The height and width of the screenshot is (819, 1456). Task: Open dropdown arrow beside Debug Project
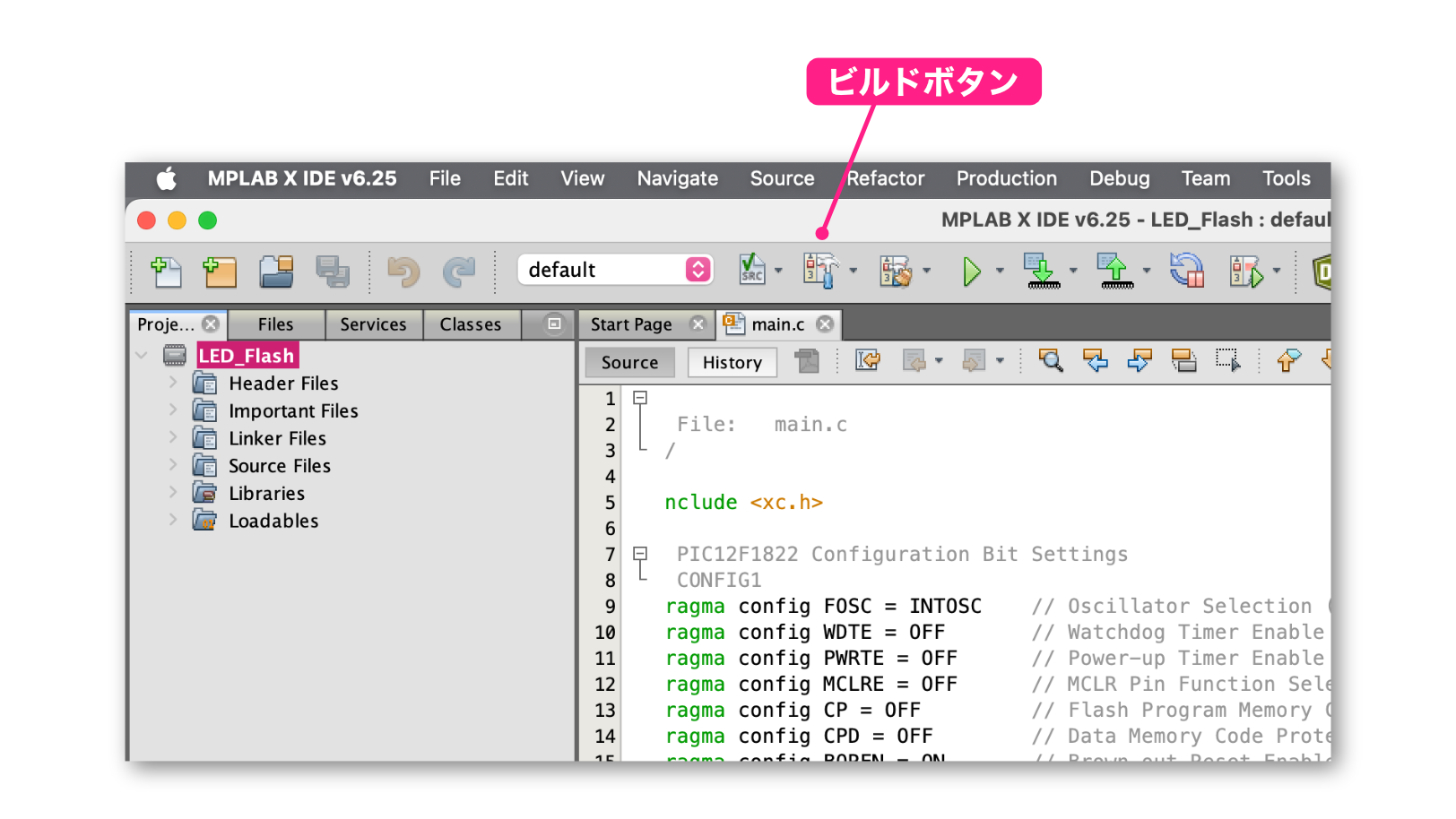pyautogui.click(x=1277, y=271)
